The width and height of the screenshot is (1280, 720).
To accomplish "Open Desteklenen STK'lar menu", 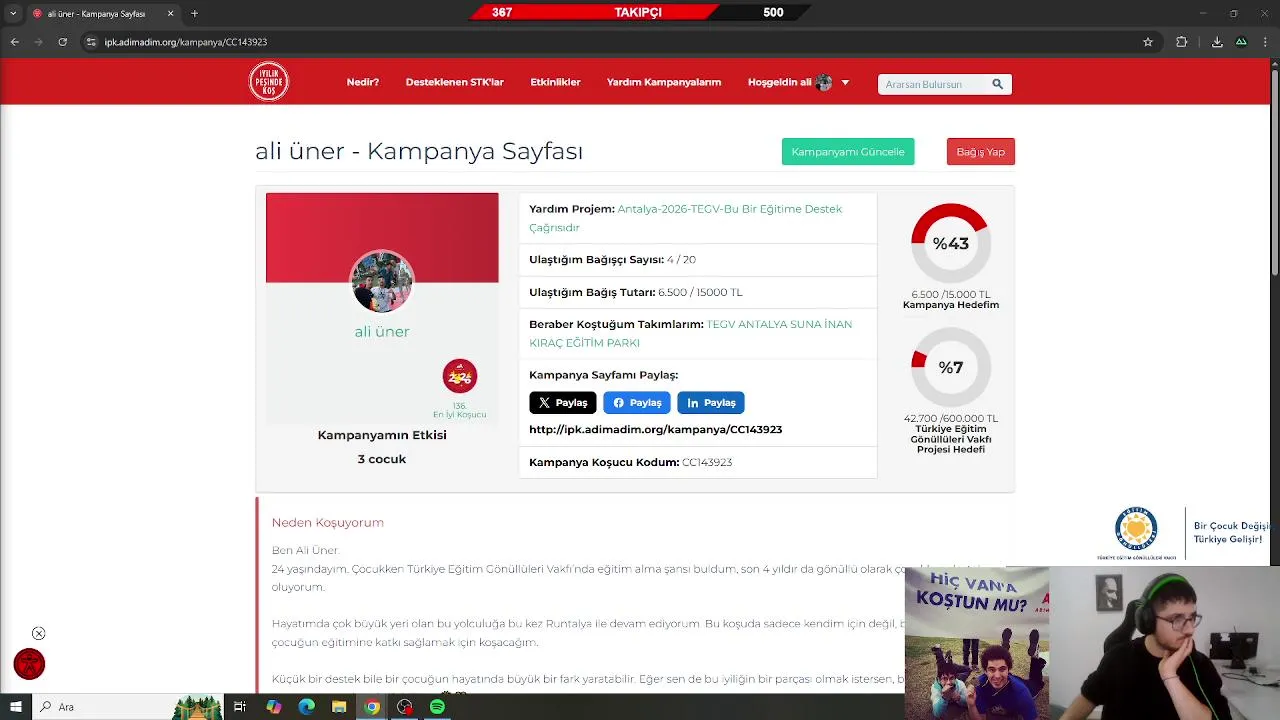I will pos(454,82).
